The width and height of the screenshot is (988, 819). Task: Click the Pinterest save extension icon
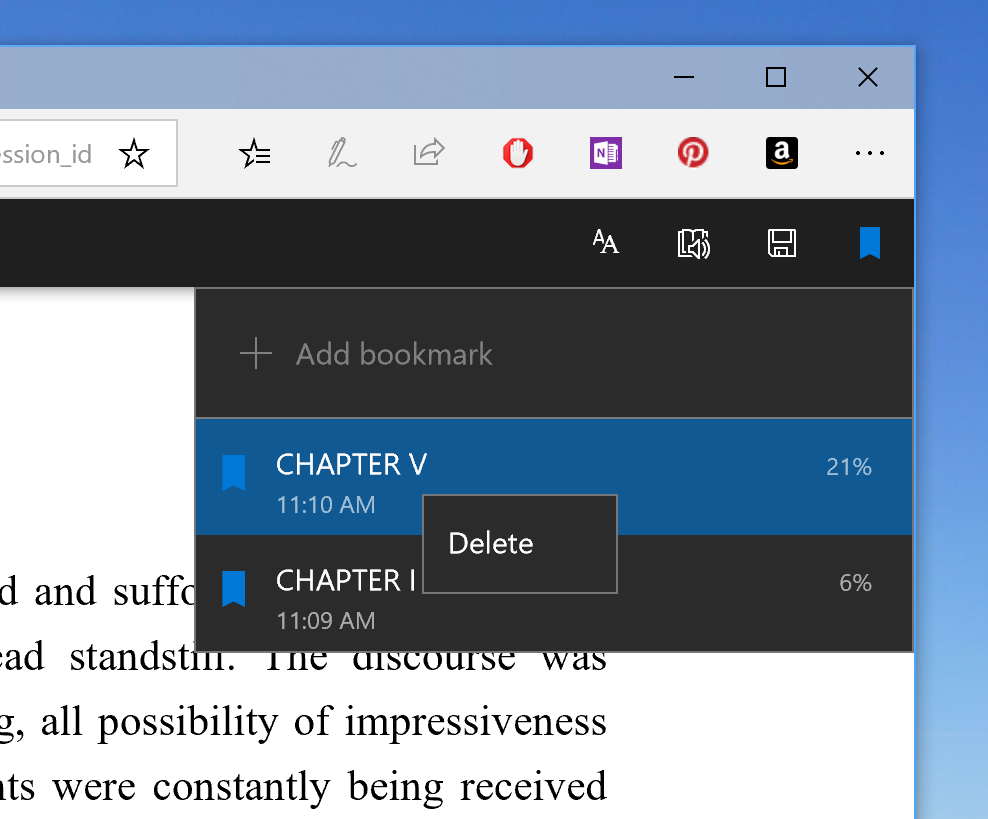point(692,153)
